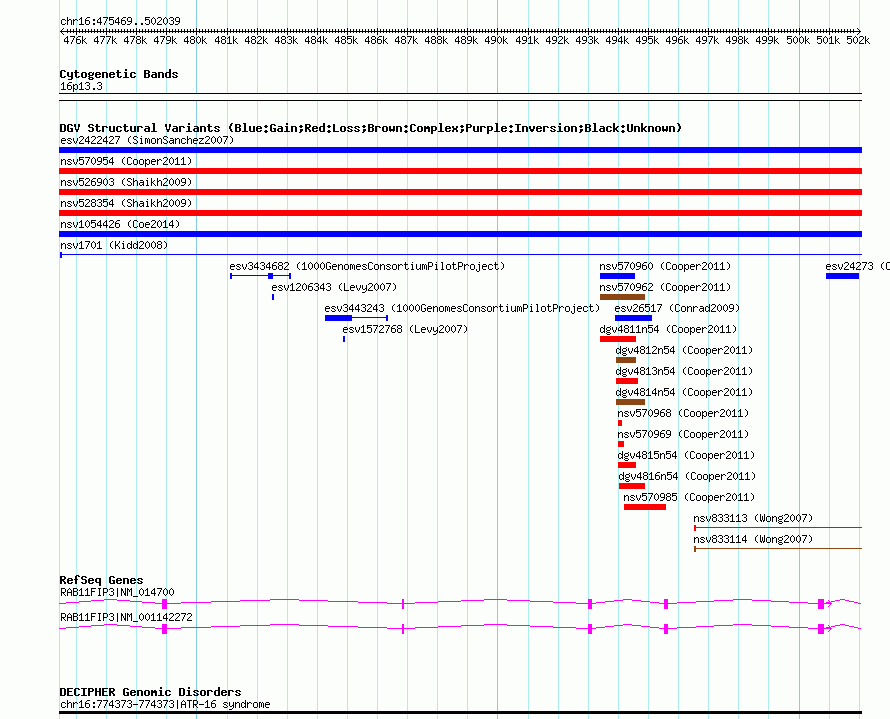Click the nsv833113 Wong2007 red line feature
Image resolution: width=890 pixels, height=719 pixels.
pos(778,528)
